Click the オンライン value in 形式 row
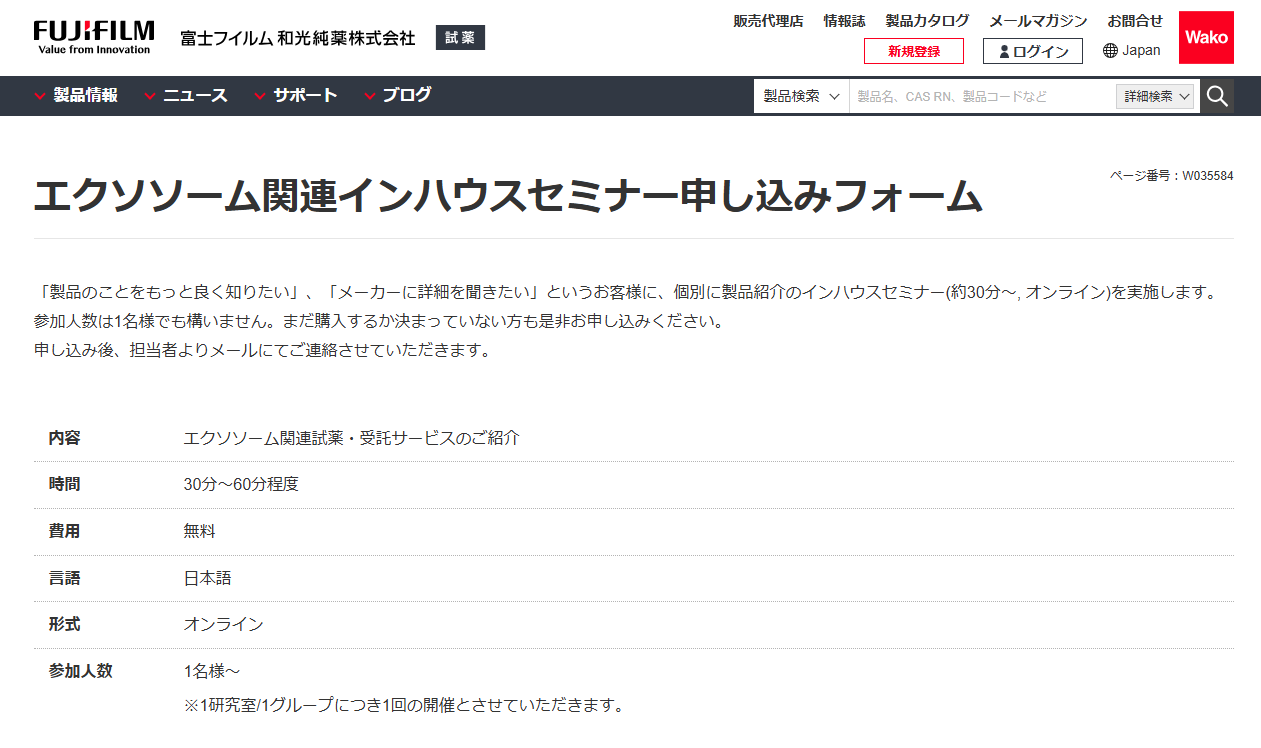1261x748 pixels. click(223, 624)
